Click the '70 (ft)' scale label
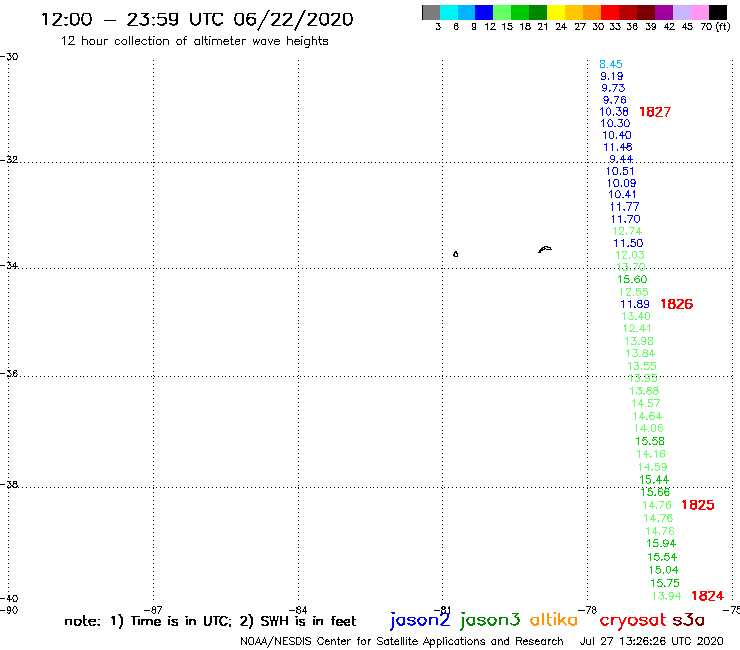This screenshot has width=740, height=650. [x=715, y=27]
